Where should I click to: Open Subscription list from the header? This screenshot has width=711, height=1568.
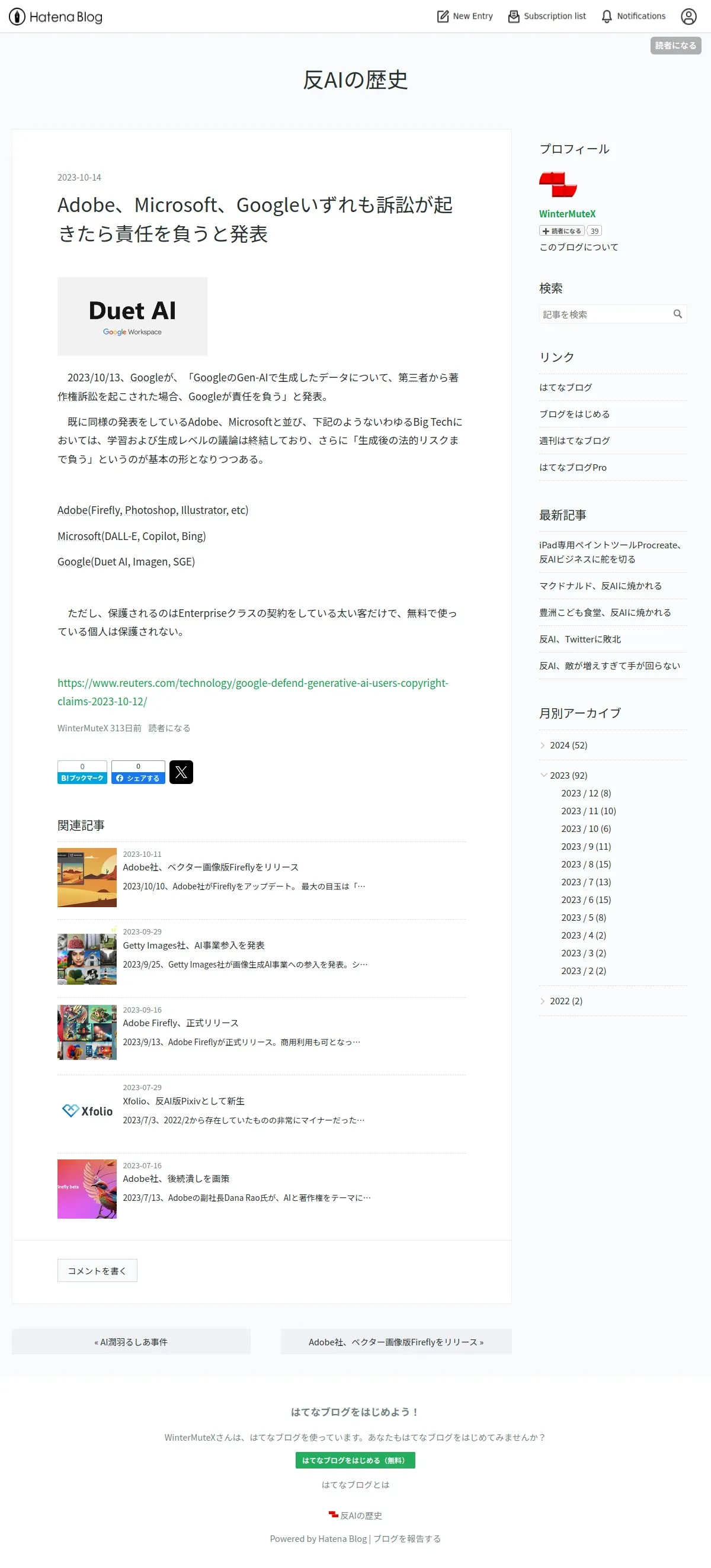pos(546,17)
